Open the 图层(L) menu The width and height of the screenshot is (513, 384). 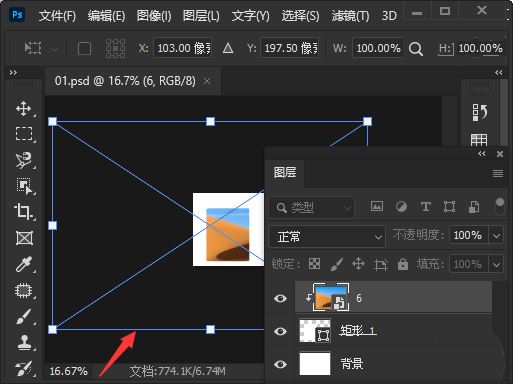[201, 16]
